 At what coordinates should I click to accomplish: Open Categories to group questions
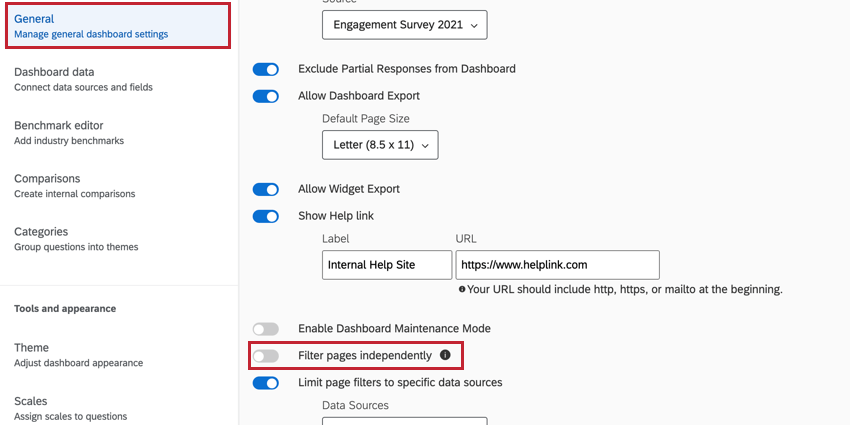tap(76, 238)
